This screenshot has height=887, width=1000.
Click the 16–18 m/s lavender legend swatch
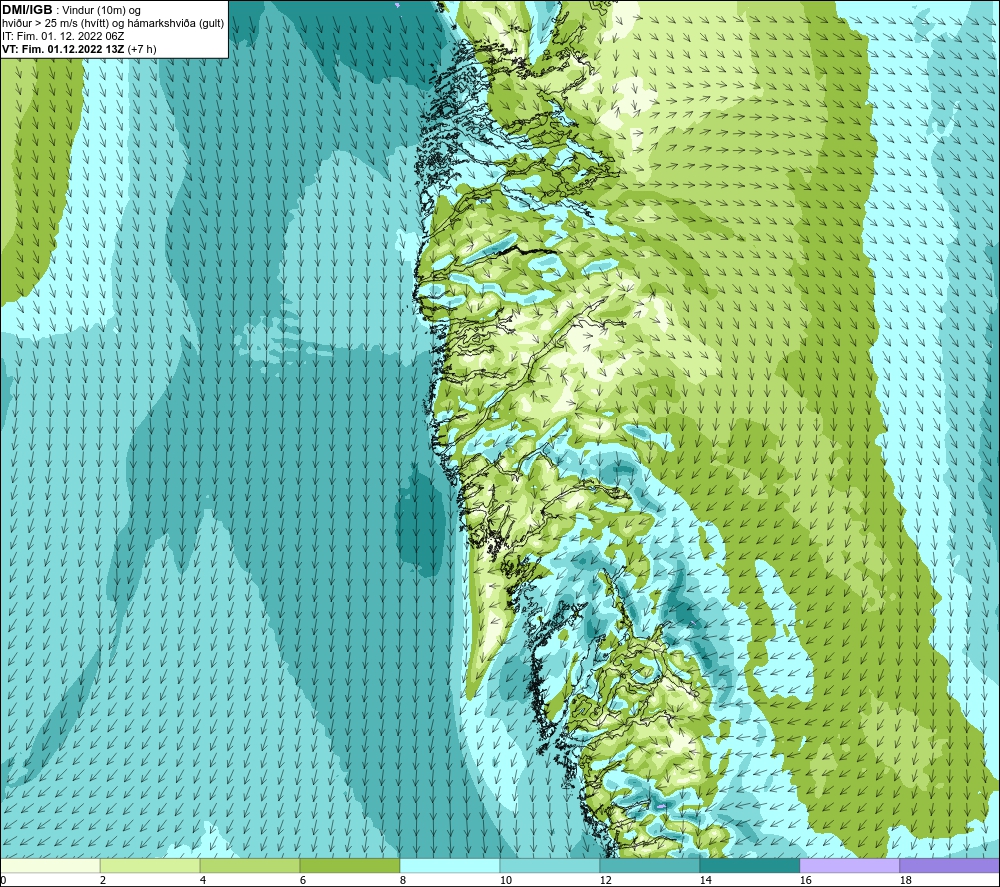tap(849, 865)
